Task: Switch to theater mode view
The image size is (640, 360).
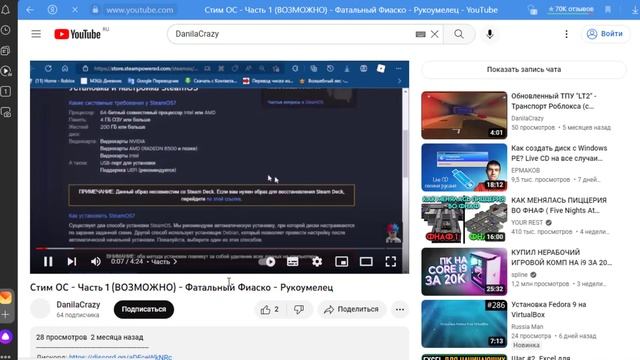Action: point(366,262)
